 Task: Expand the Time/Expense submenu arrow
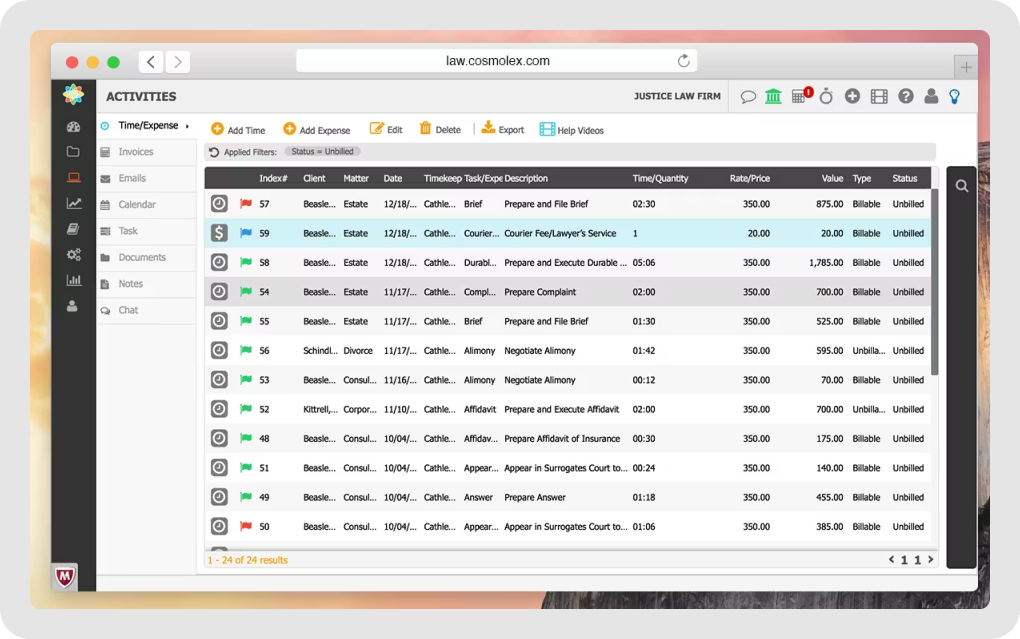[187, 126]
